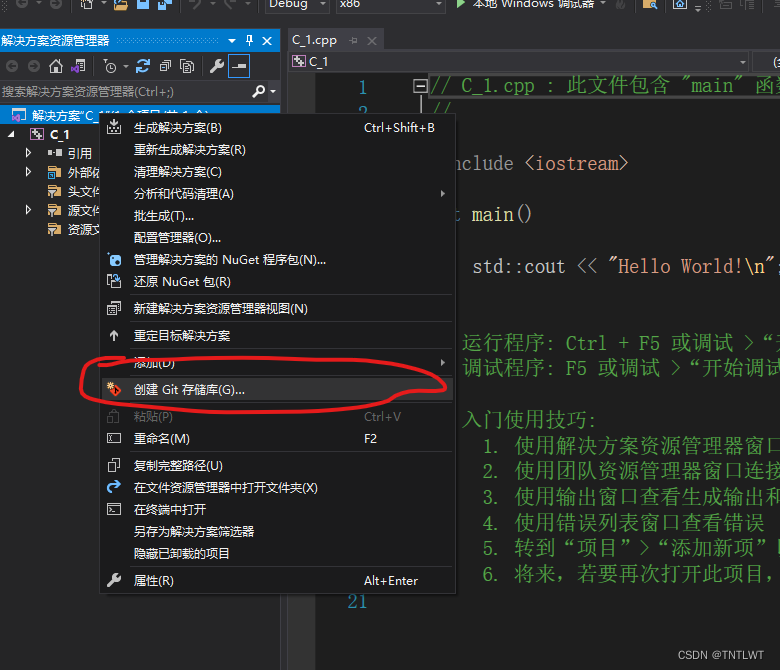Pin the C_1.cpp tab
Screen dimensions: 780x670
[x=354, y=41]
